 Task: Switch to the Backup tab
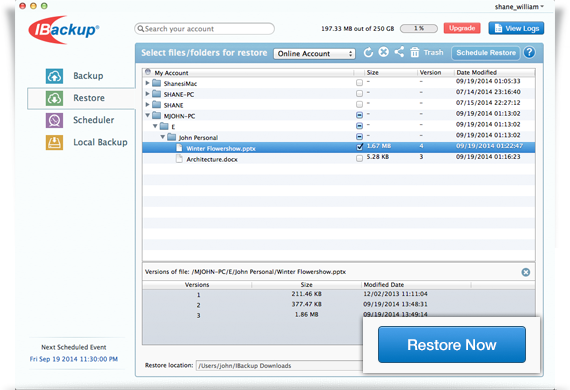(x=88, y=76)
